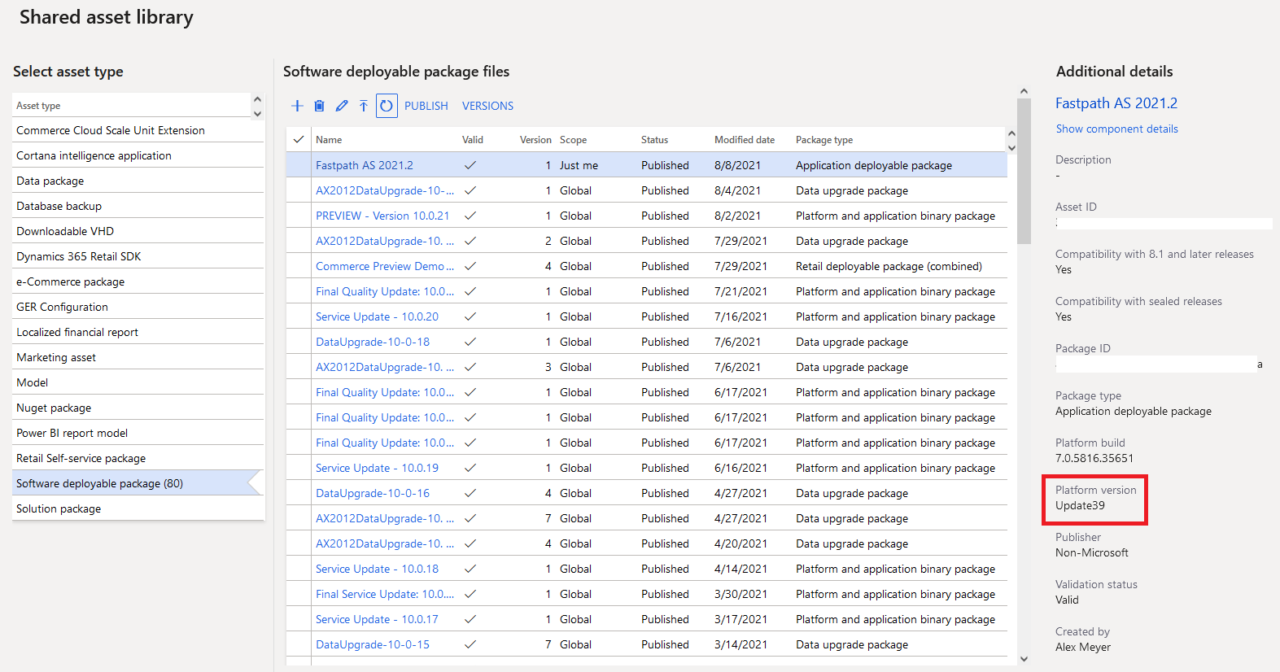1280x672 pixels.
Task: Toggle the select-all checkmark in grid header
Action: (297, 139)
